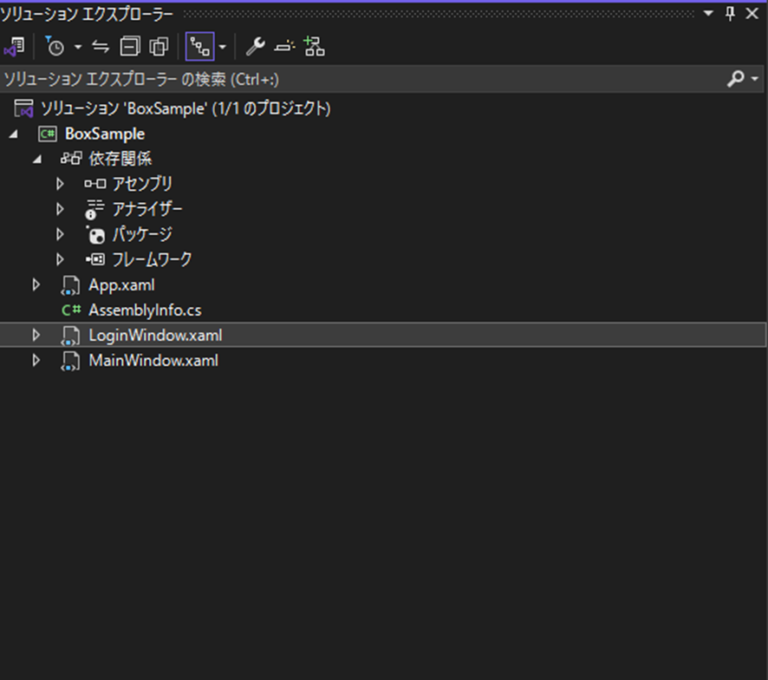Select the LoginWindow.xaml file
The width and height of the screenshot is (768, 680).
[x=155, y=335]
